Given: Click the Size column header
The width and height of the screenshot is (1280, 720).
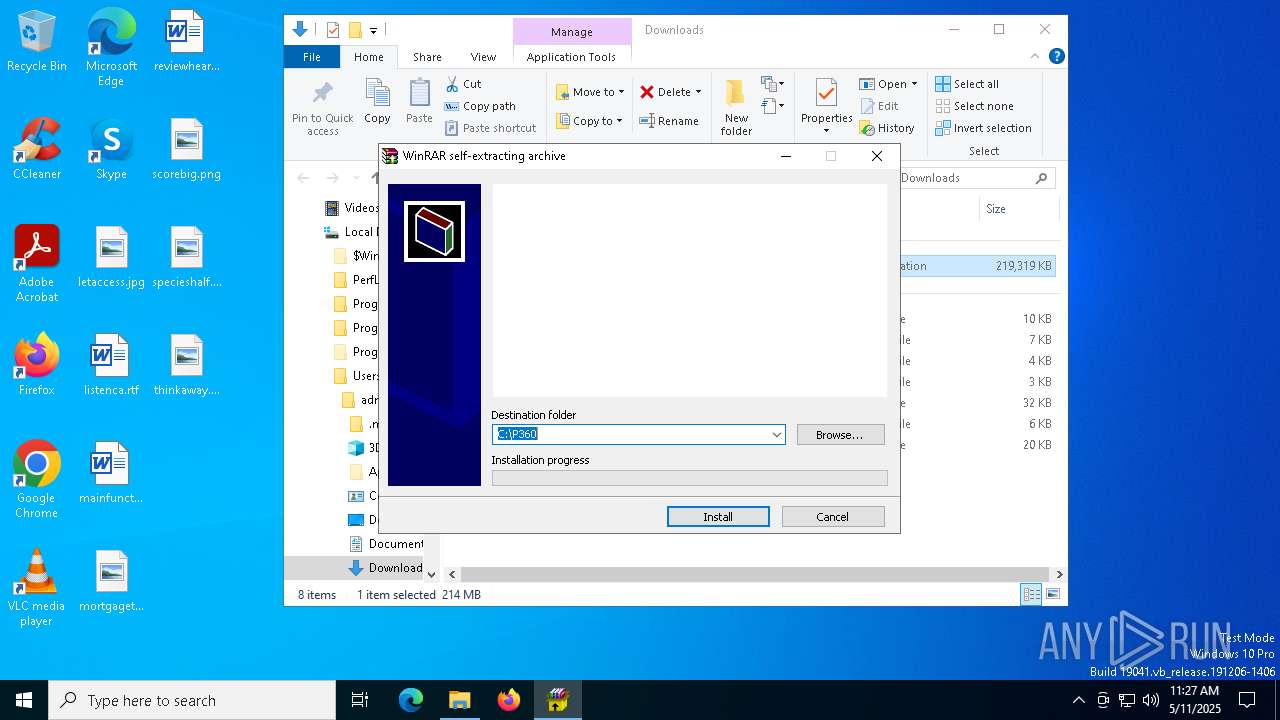Looking at the screenshot, I should click(1017, 209).
